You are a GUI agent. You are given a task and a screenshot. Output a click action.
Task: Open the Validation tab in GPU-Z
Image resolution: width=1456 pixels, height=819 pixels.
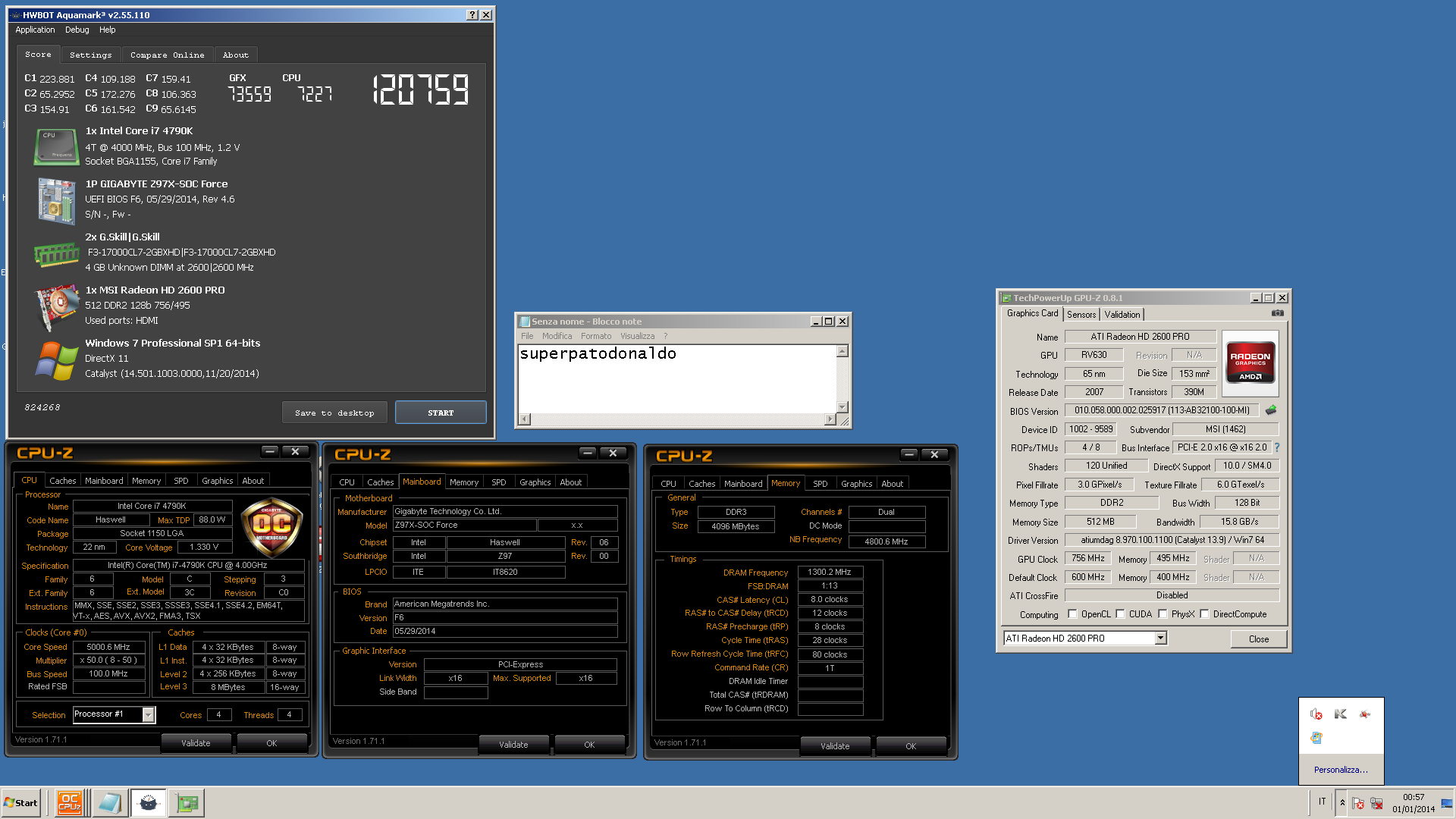click(x=1122, y=315)
